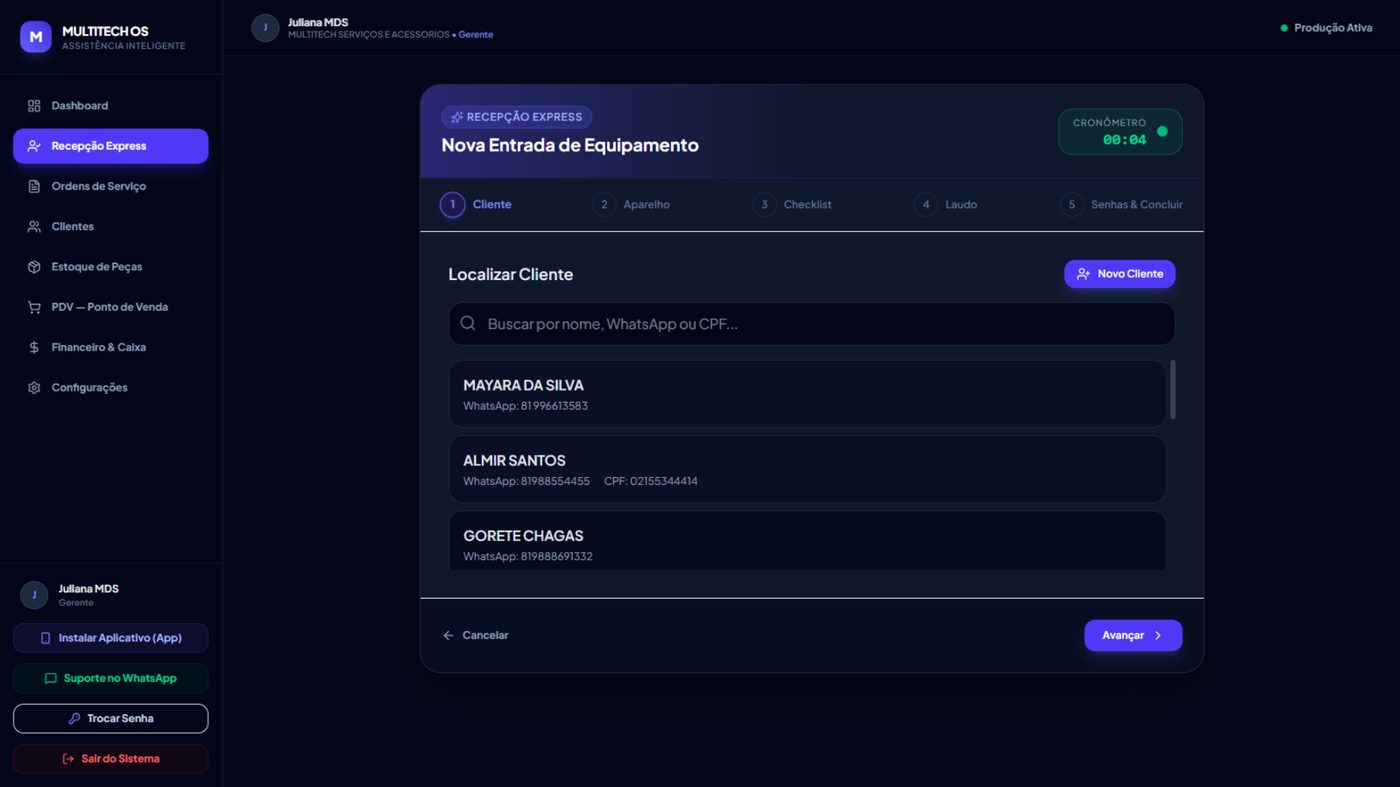This screenshot has height=787, width=1400.
Task: Click the add-person icon on Novo Cliente
Action: click(1083, 274)
